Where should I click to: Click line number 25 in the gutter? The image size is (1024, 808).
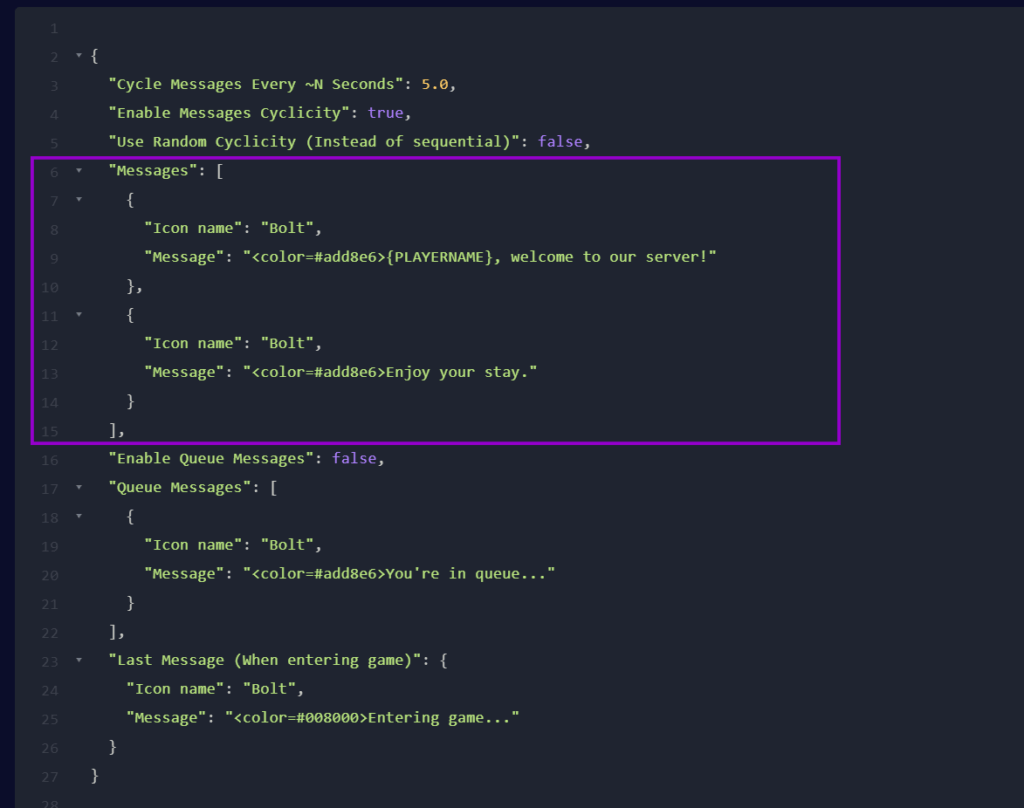[x=50, y=719]
